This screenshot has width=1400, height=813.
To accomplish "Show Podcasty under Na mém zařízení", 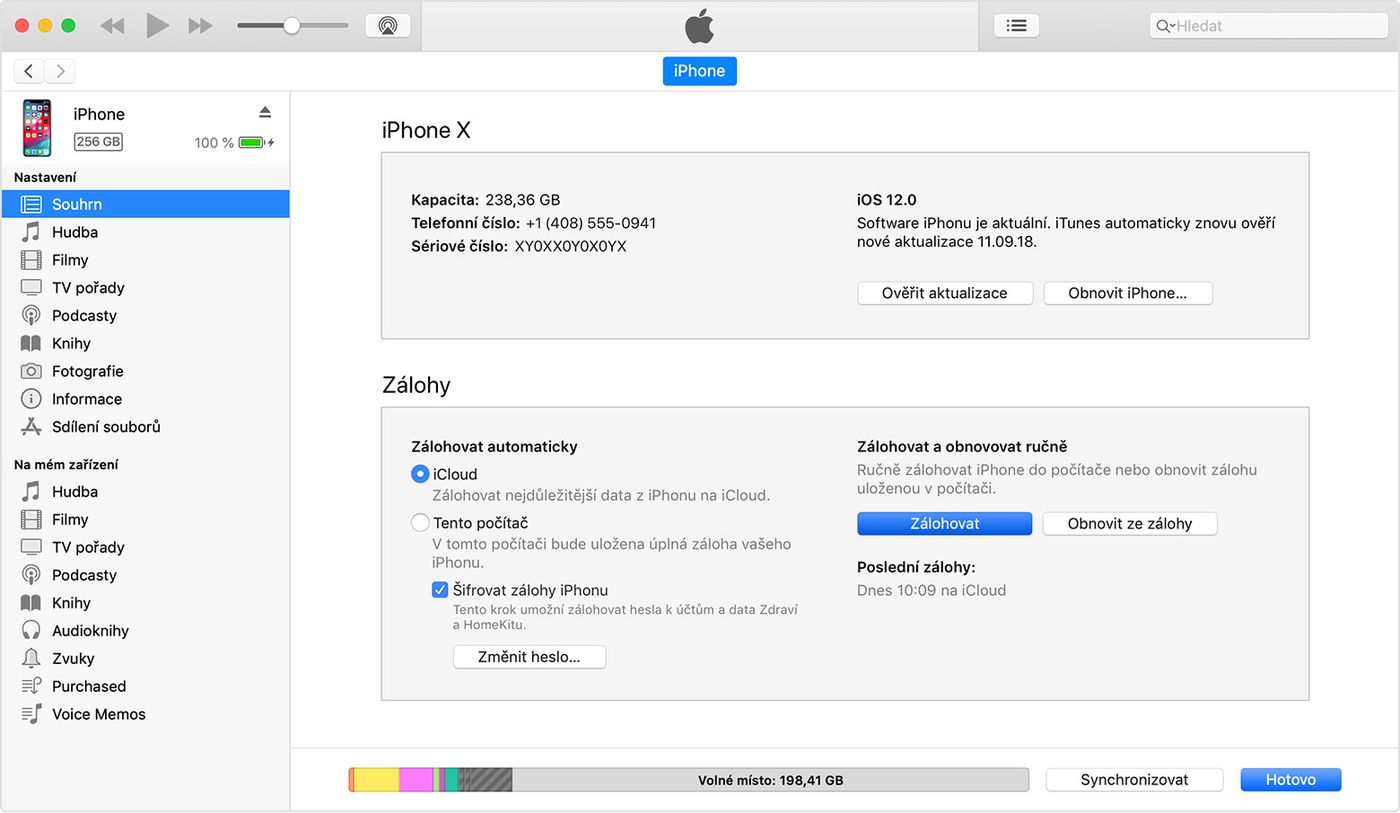I will click(145, 576).
